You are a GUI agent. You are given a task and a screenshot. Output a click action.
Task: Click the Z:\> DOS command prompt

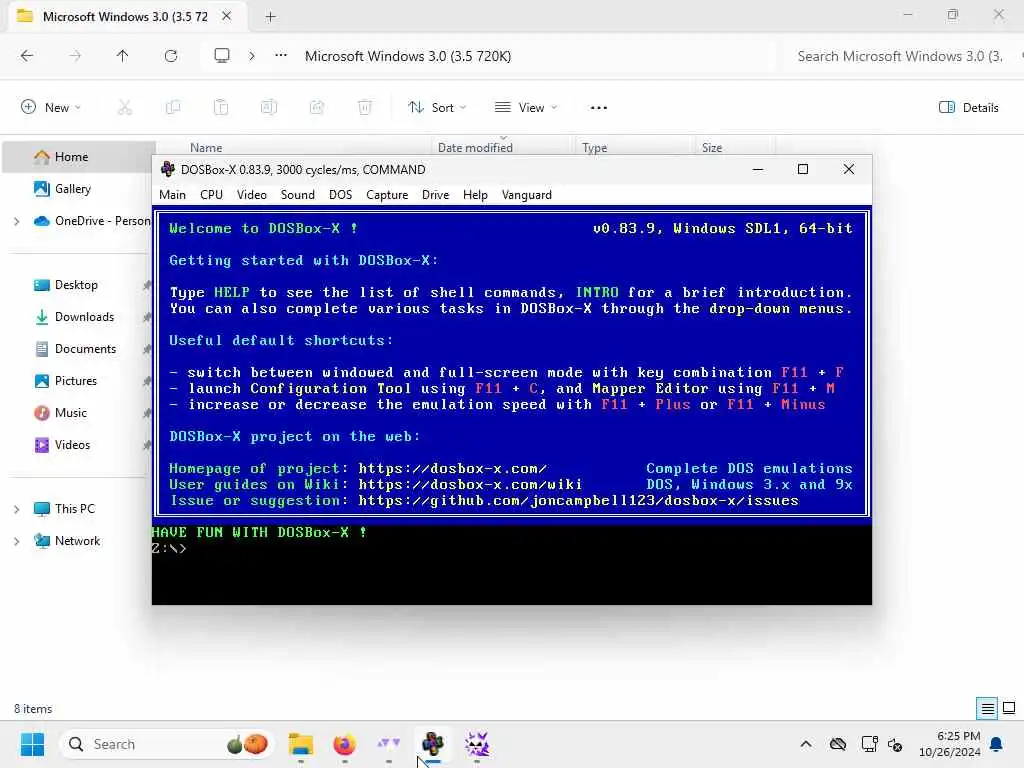click(170, 549)
